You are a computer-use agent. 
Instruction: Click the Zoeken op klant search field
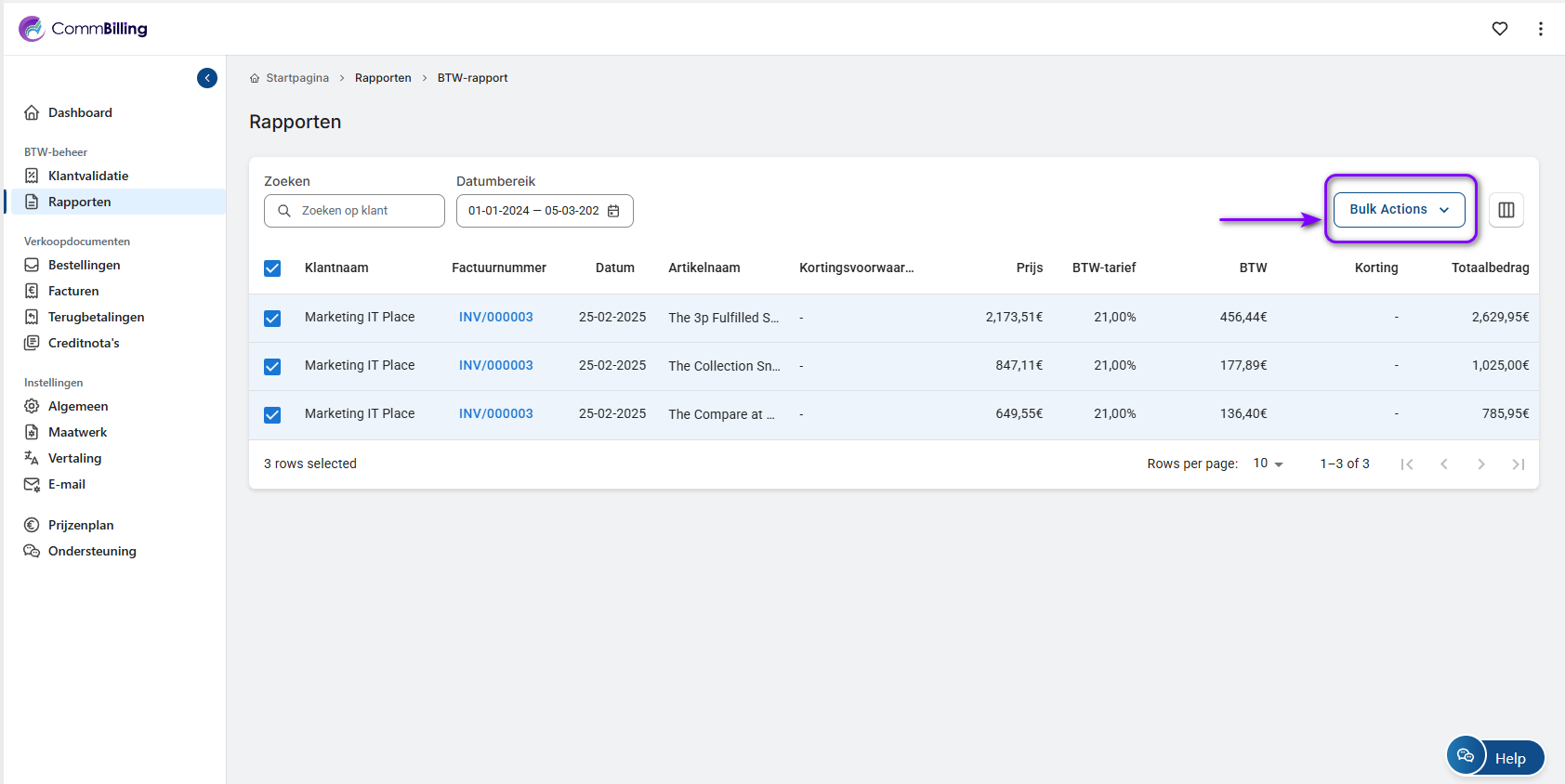tap(362, 211)
